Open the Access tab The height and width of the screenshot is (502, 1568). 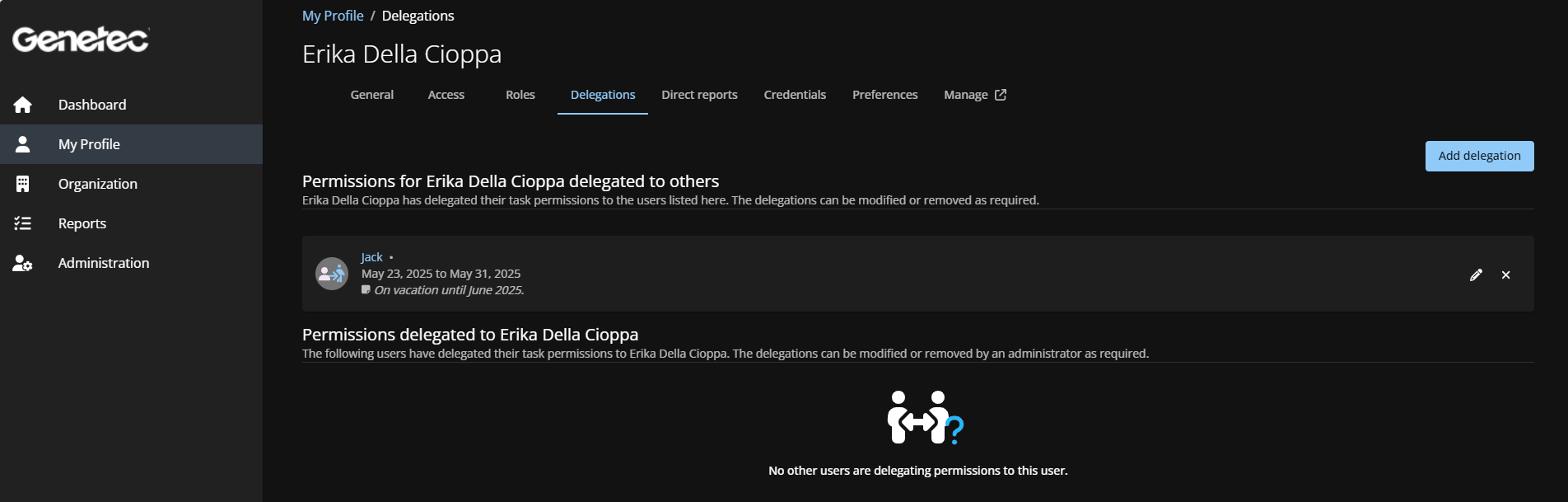tap(446, 95)
